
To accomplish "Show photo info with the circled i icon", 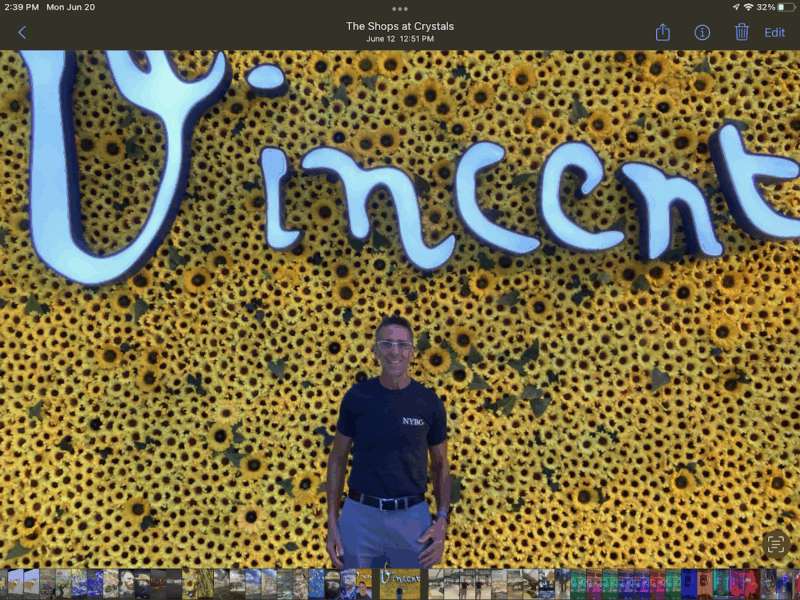I will click(702, 33).
